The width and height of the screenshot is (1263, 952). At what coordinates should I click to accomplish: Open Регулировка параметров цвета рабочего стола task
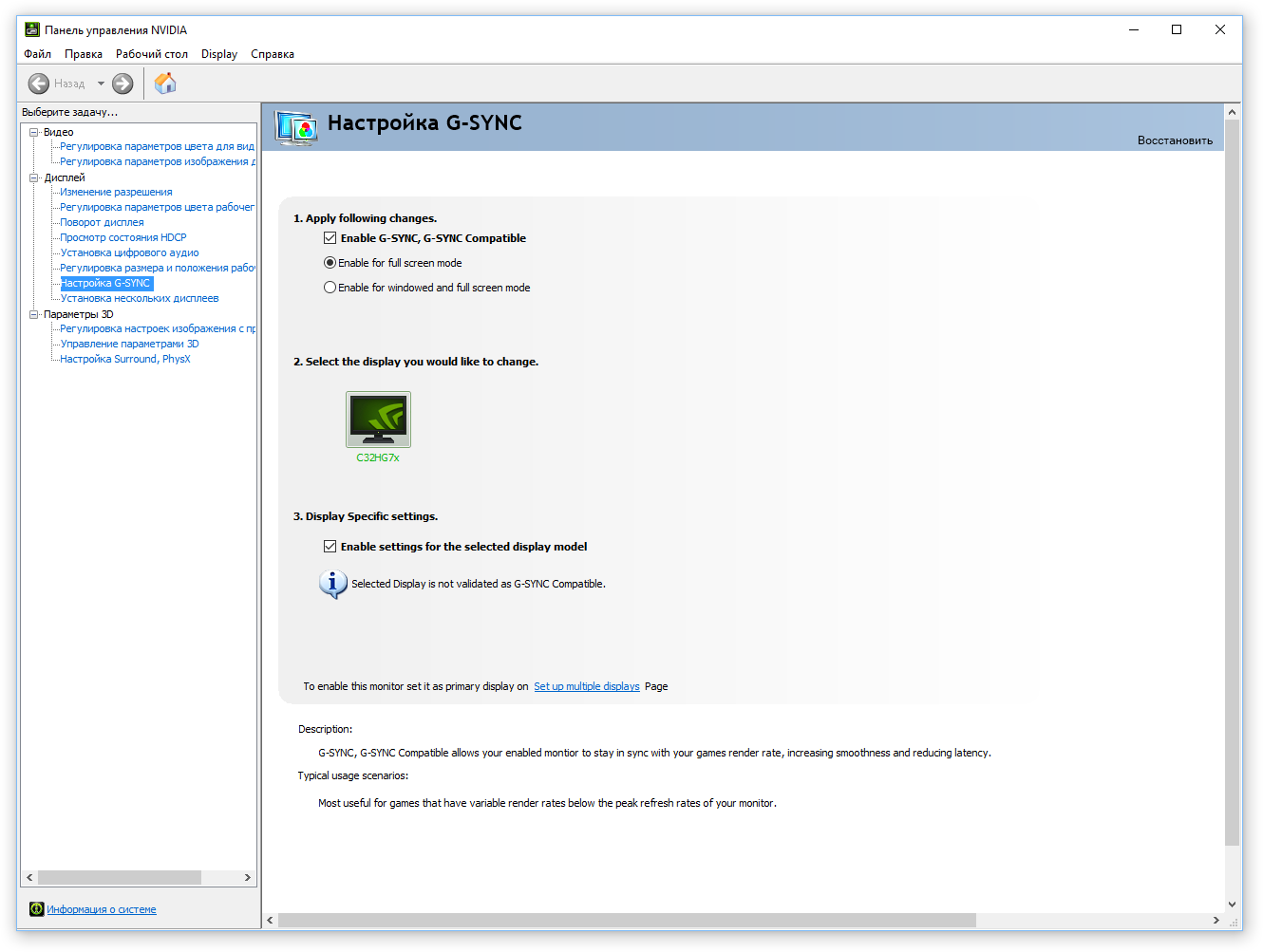coord(158,207)
